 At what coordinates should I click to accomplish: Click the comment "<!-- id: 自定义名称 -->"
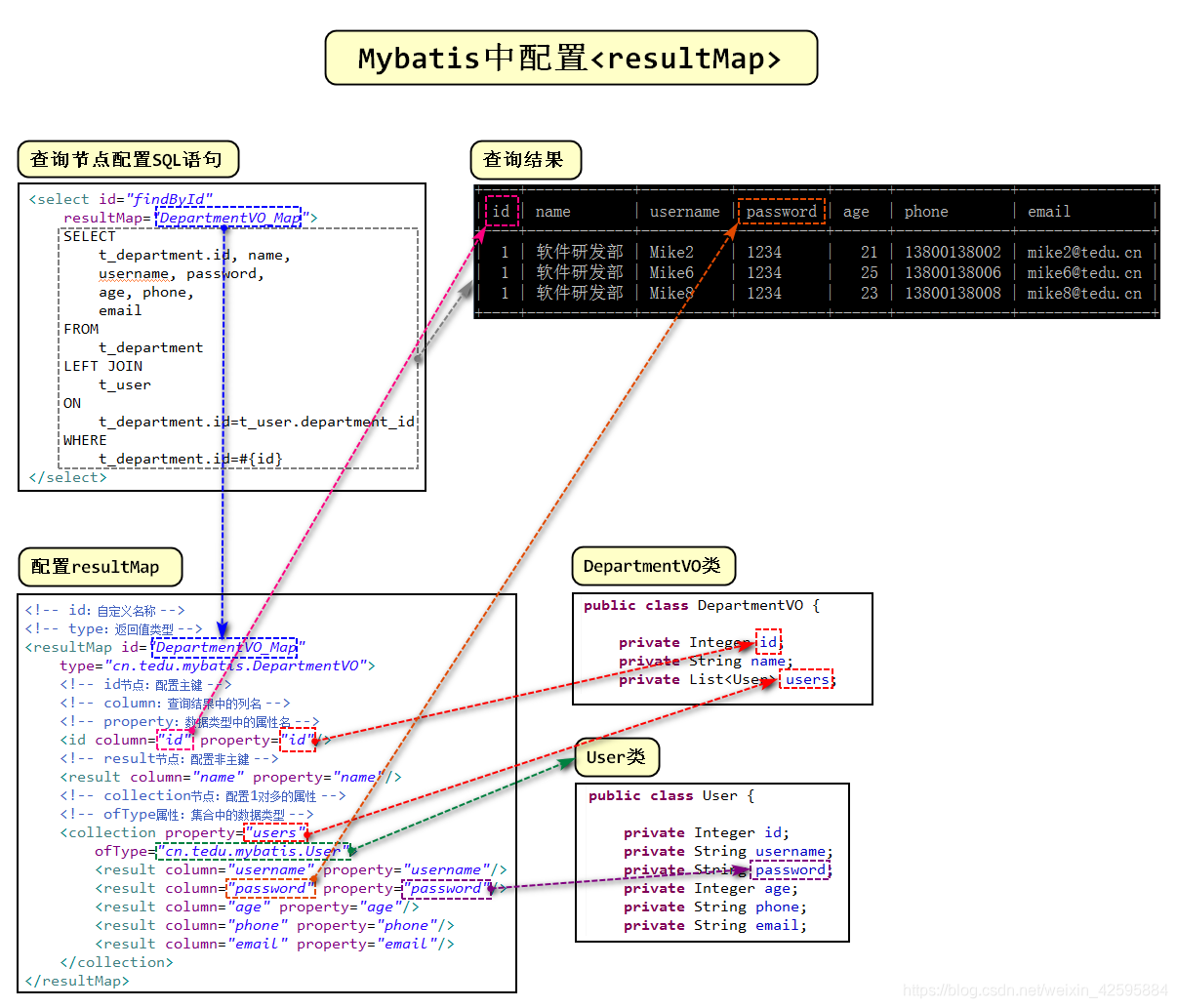pyautogui.click(x=104, y=610)
